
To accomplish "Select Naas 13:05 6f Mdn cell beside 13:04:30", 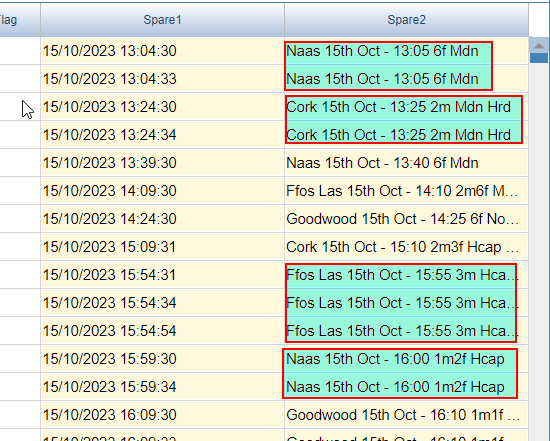I will (406, 51).
